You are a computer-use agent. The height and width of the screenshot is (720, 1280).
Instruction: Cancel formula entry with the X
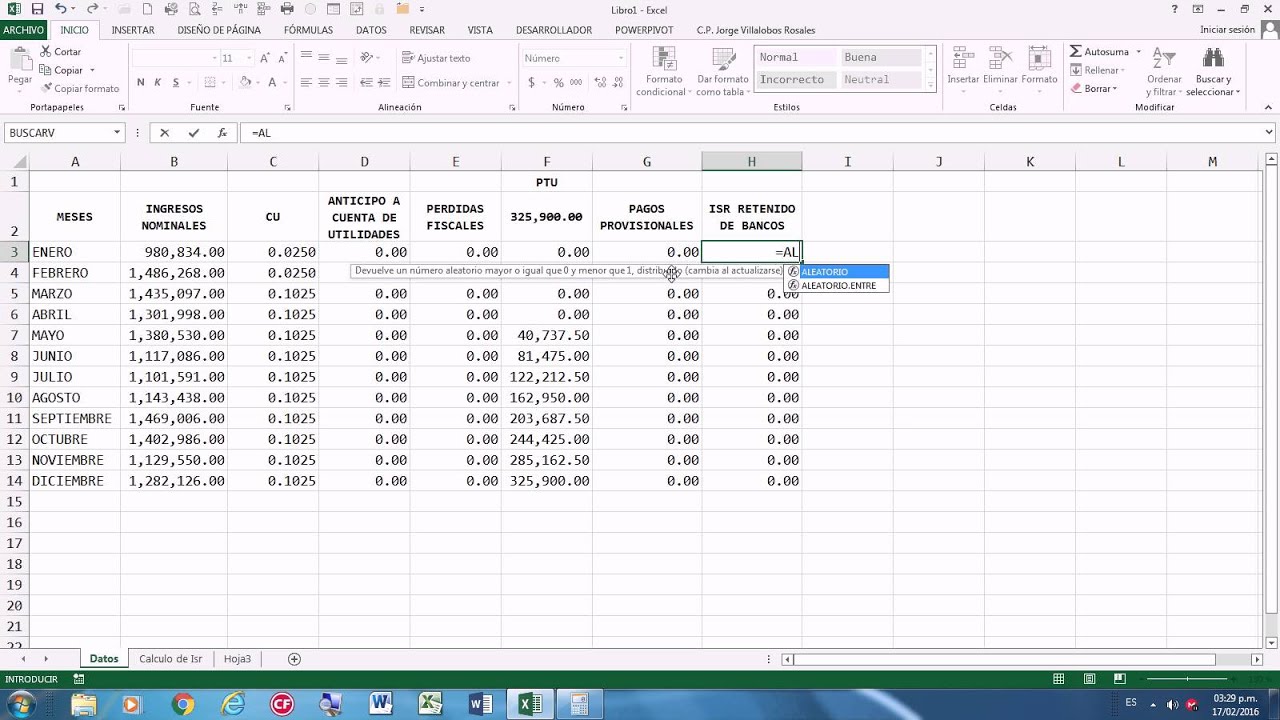164,132
